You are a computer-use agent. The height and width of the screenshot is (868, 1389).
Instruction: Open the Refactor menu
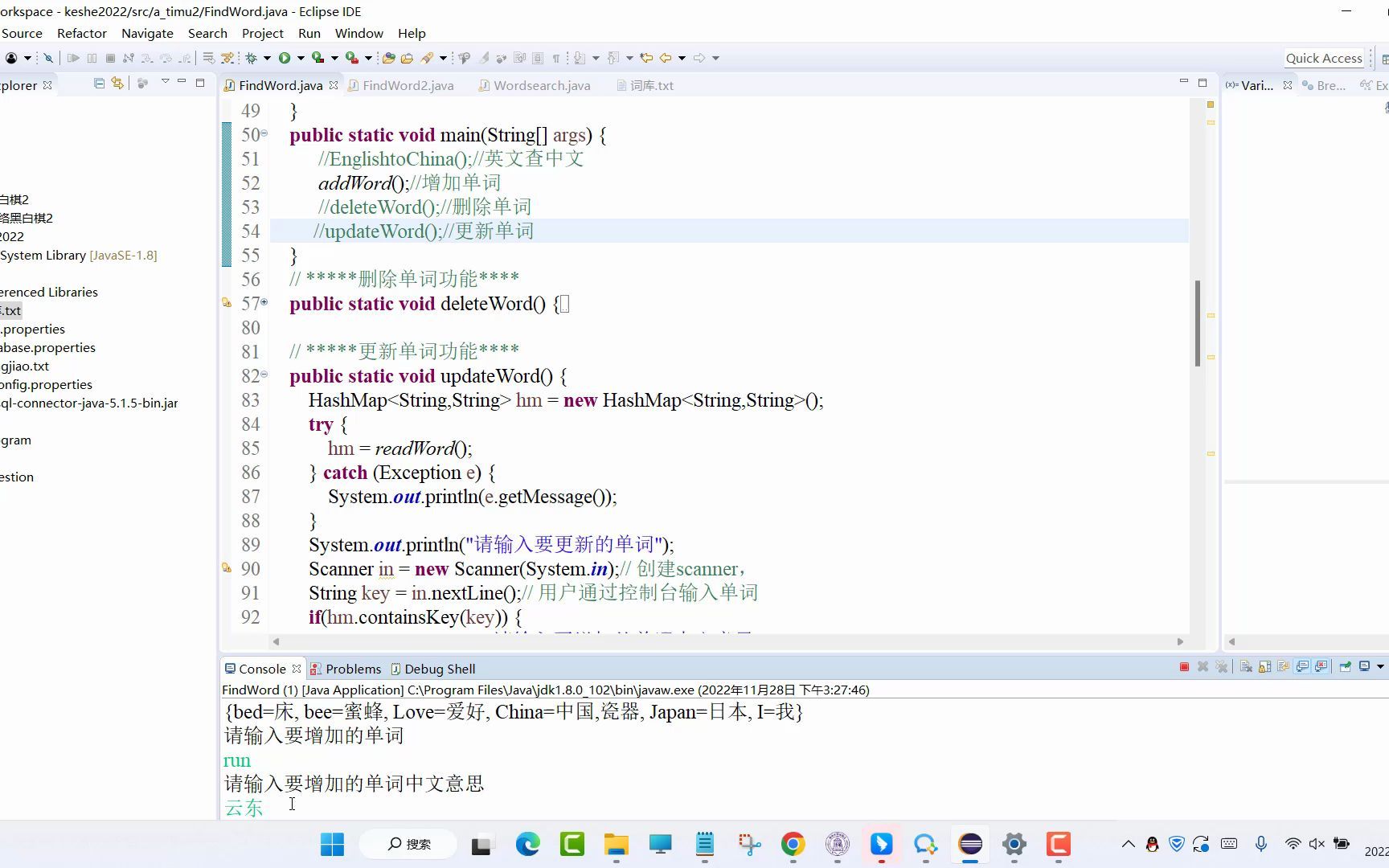click(x=82, y=34)
